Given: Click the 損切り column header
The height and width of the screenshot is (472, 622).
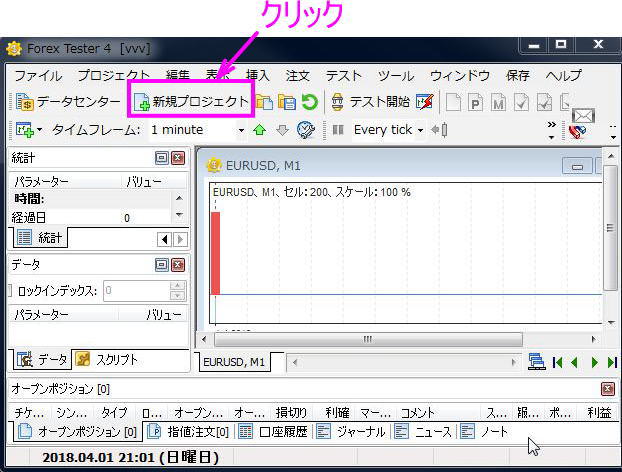Looking at the screenshot, I should (292, 413).
